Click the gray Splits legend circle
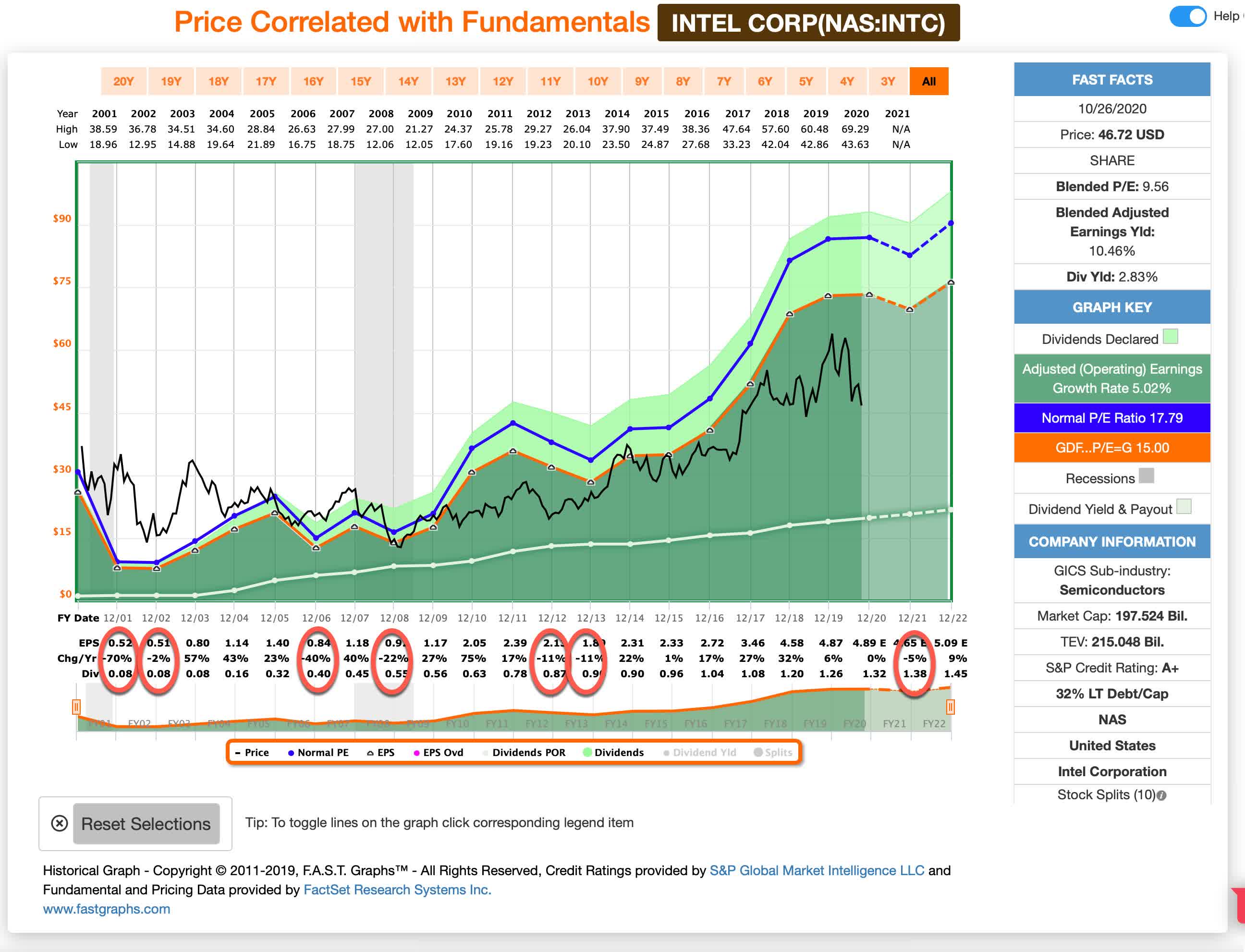This screenshot has height=952, width=1245. (757, 753)
